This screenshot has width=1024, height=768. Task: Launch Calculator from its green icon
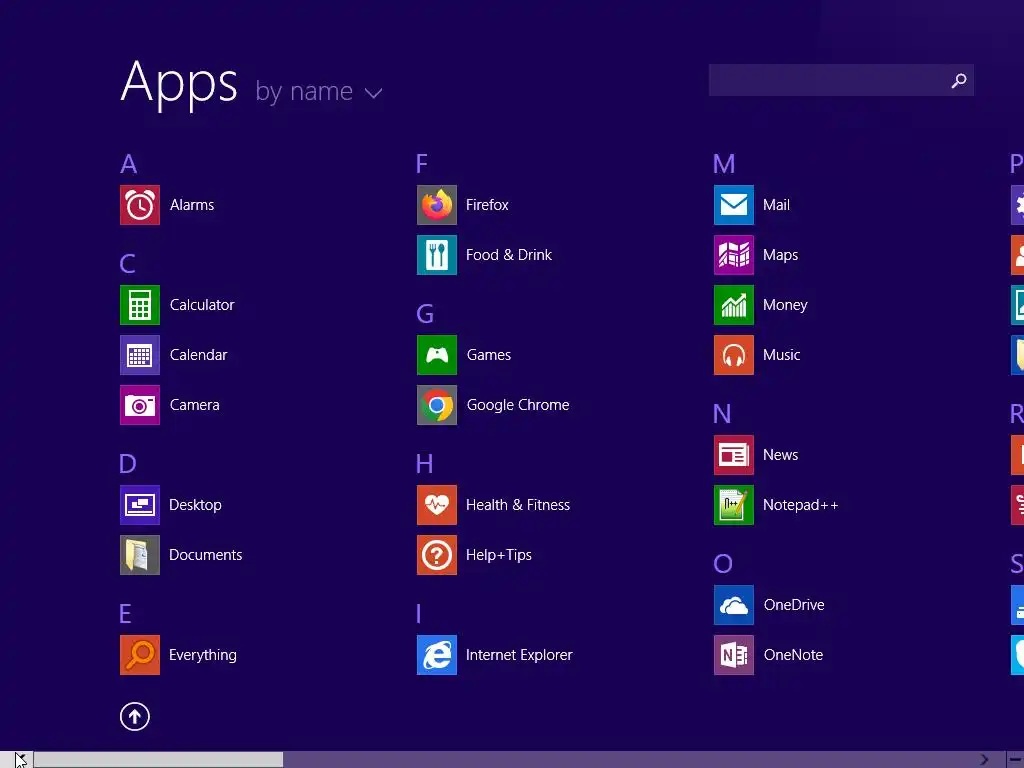click(140, 305)
